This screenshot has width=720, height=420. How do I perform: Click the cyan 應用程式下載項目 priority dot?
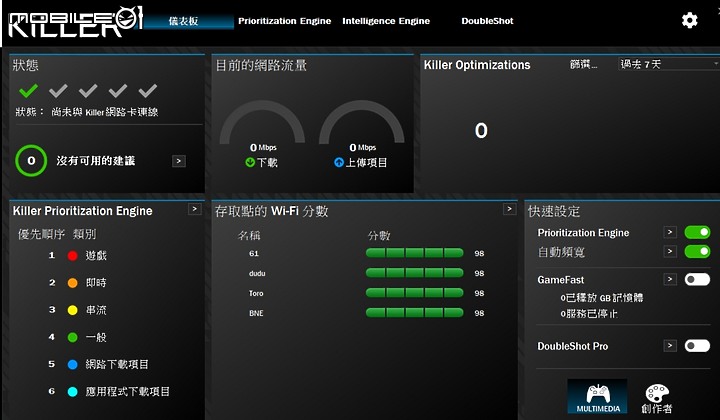pos(73,392)
